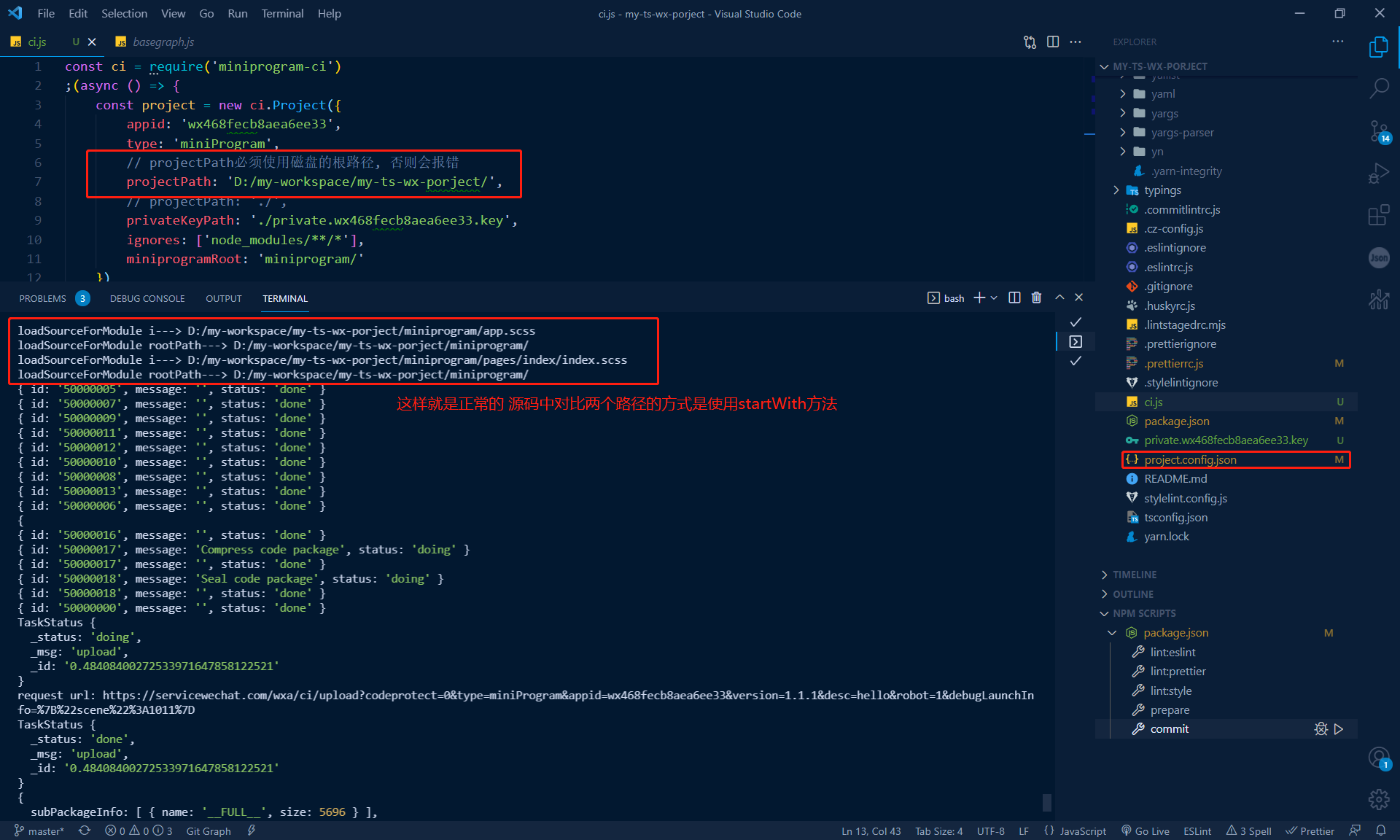This screenshot has width=1400, height=840.
Task: Open Source Control view with 14 badge
Action: tap(1379, 131)
